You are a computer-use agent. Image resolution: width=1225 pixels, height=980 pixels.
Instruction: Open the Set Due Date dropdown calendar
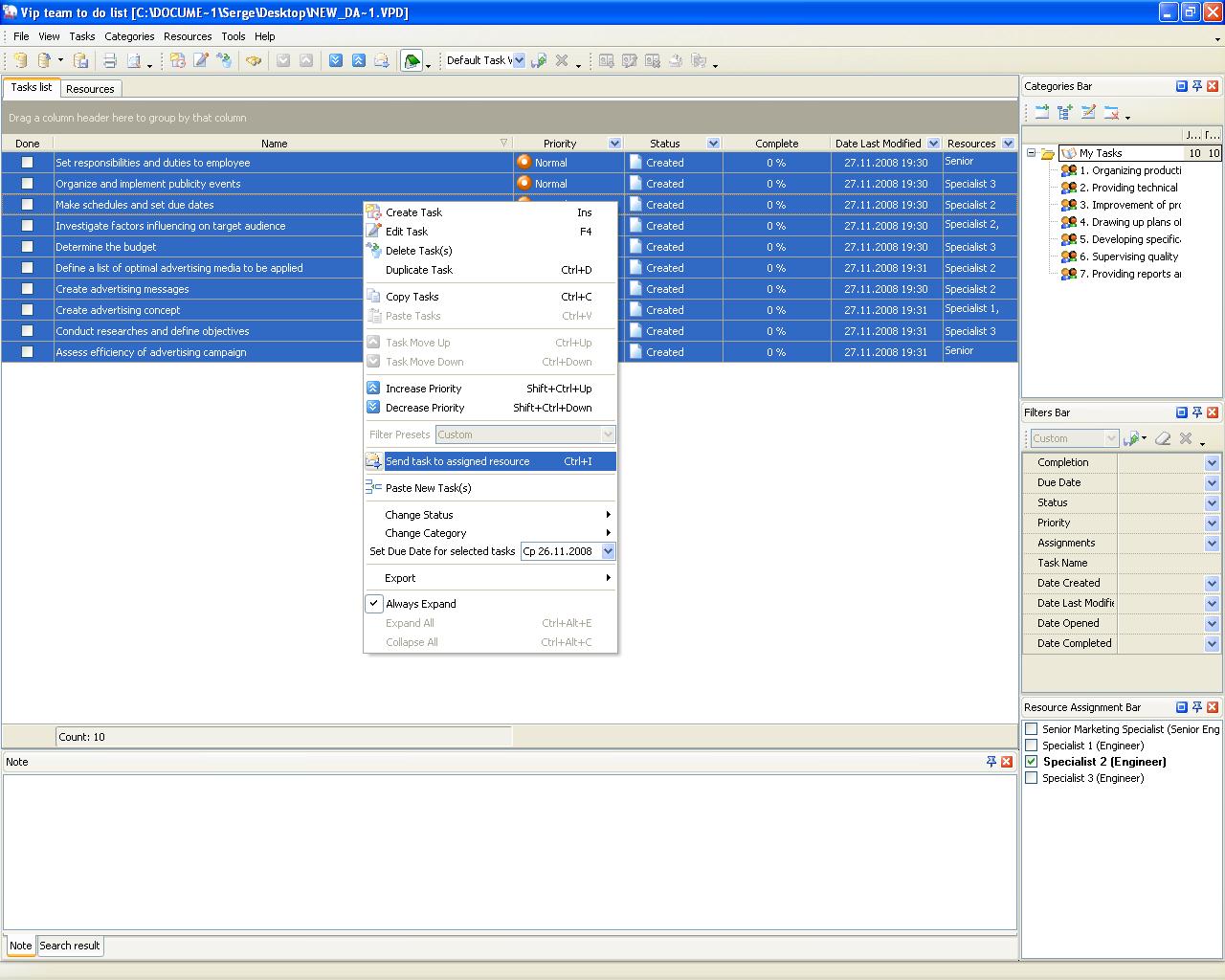coord(608,551)
